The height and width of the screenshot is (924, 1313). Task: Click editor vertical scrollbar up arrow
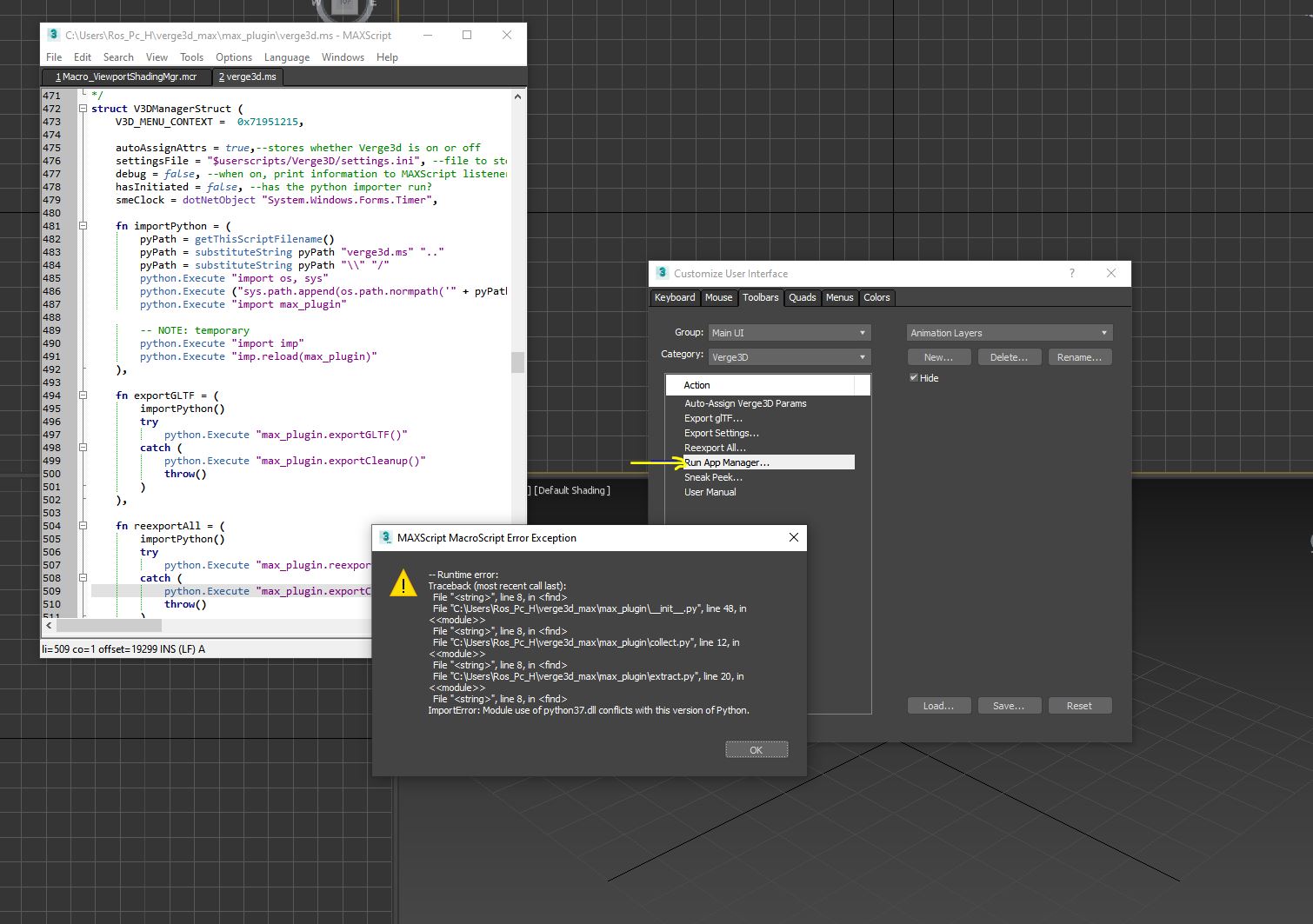coord(517,96)
